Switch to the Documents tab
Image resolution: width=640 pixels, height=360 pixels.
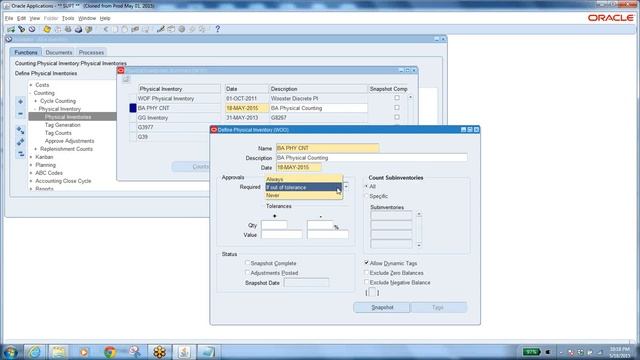tap(59, 52)
